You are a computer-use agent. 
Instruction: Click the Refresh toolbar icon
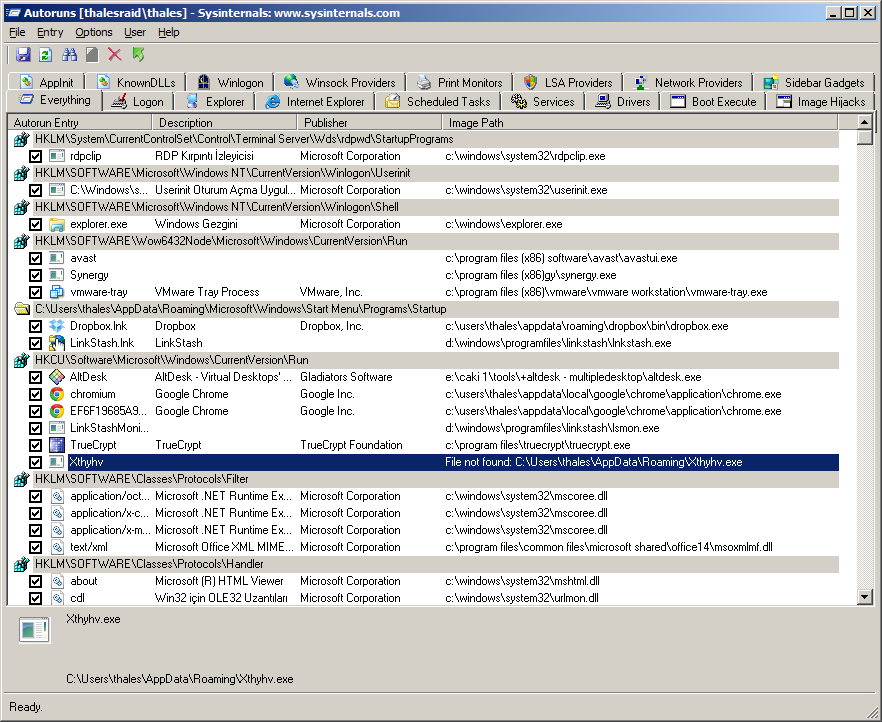click(x=46, y=55)
